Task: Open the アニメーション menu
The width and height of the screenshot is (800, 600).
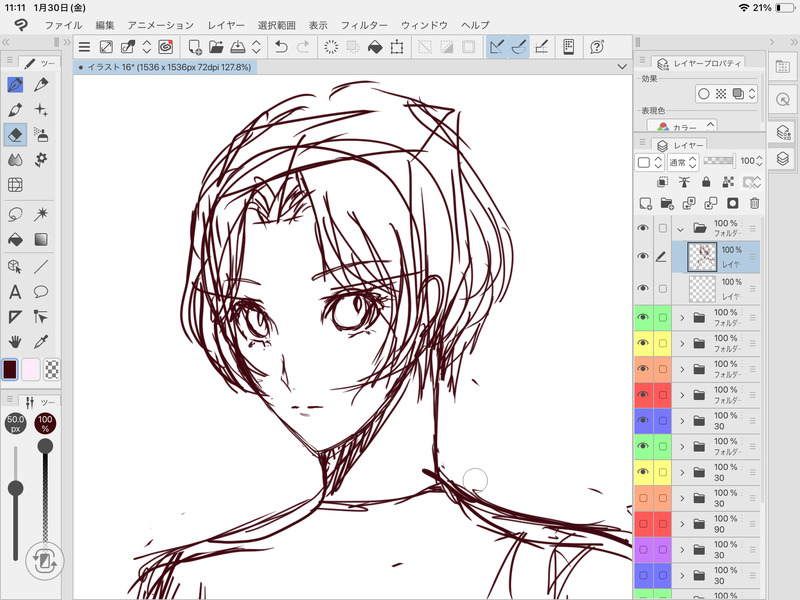Action: point(161,25)
